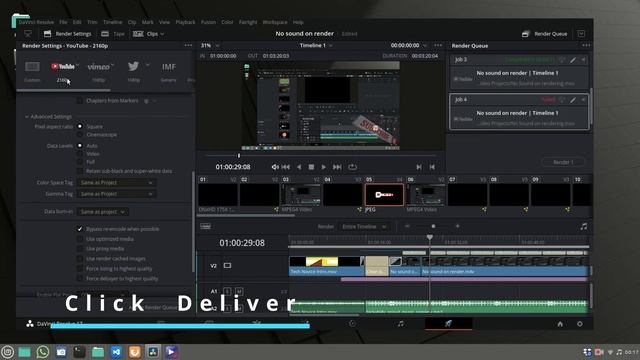The image size is (640, 360).
Task: Stop playback in the viewer
Action: (311, 167)
